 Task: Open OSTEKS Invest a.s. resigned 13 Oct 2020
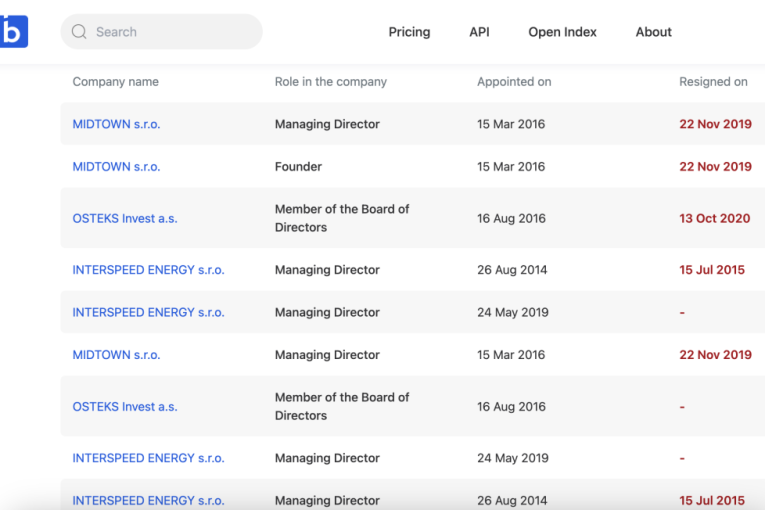[125, 218]
